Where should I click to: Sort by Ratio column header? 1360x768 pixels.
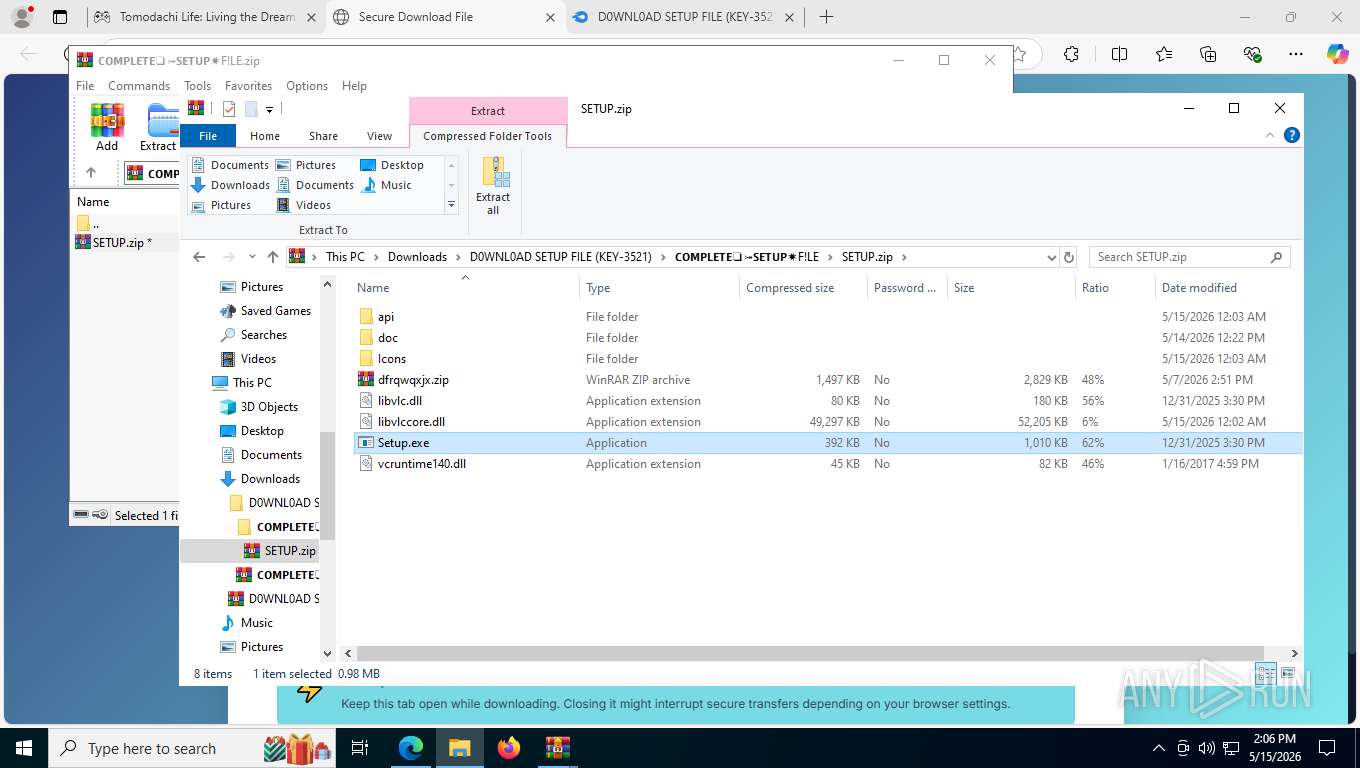(x=1115, y=288)
